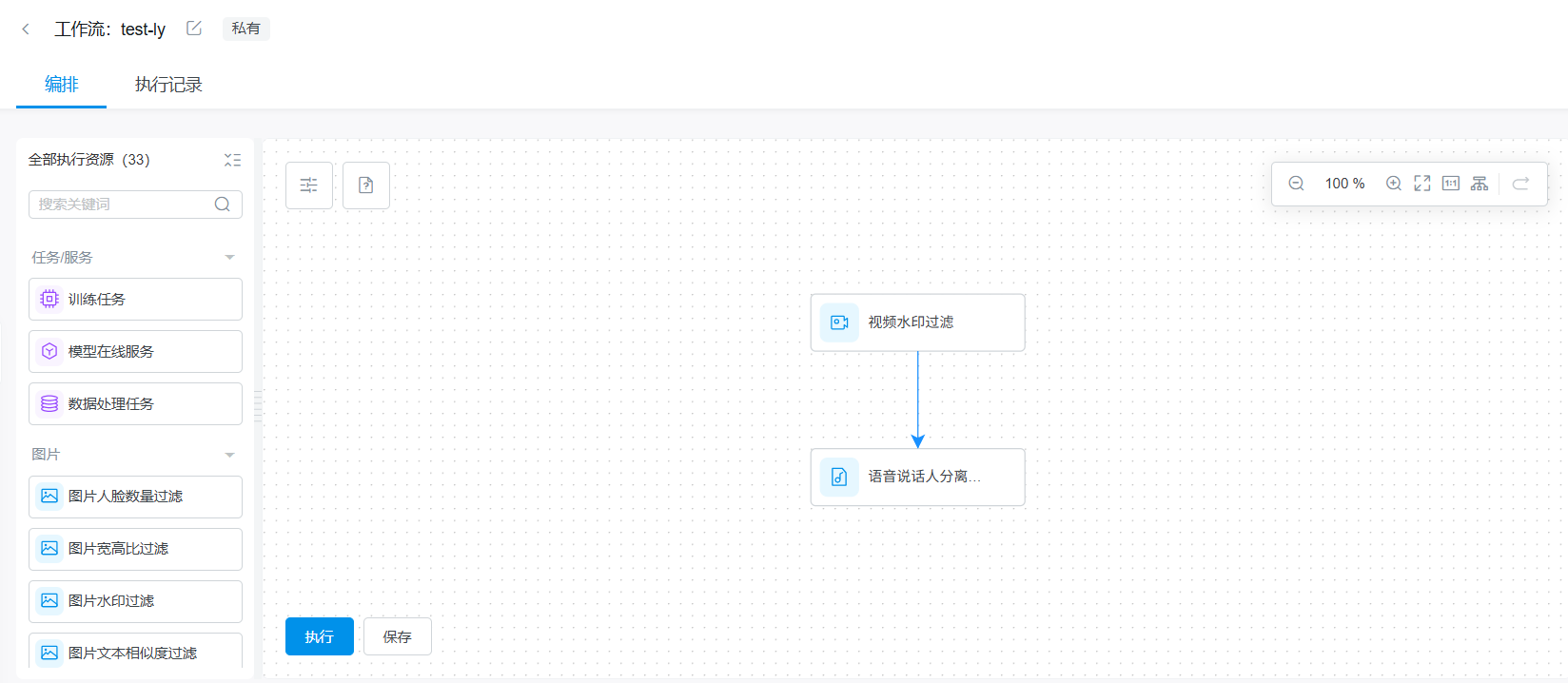This screenshot has width=1568, height=683.
Task: Click the 100 % zoom value
Action: 1344,184
